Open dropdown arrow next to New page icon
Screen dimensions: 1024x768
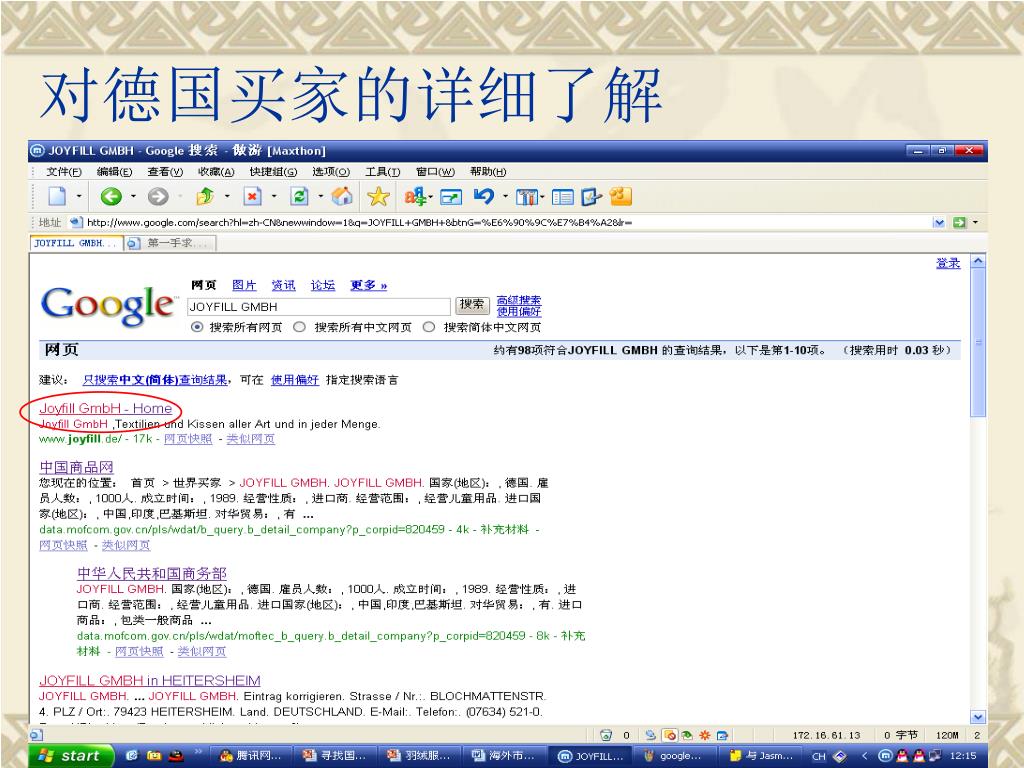[x=78, y=196]
